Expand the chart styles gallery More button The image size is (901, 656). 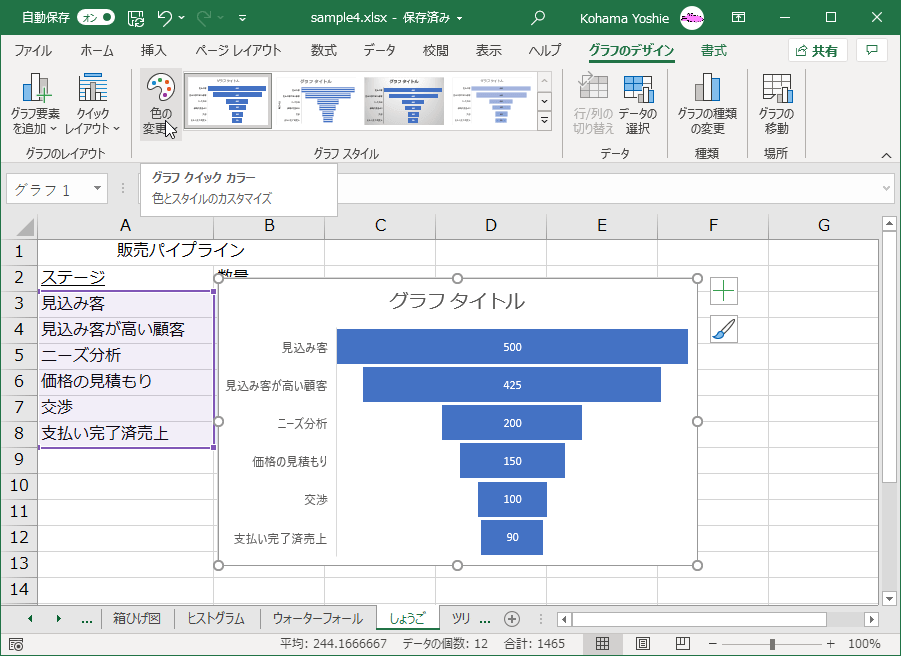pos(544,121)
